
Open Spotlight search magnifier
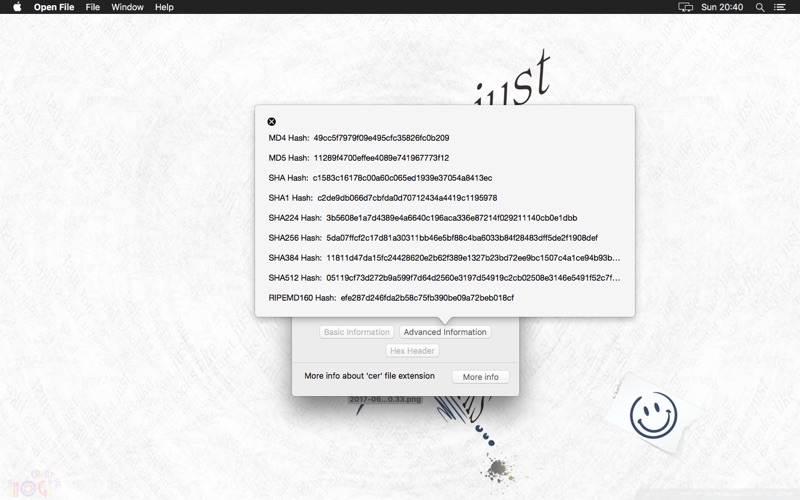click(760, 7)
